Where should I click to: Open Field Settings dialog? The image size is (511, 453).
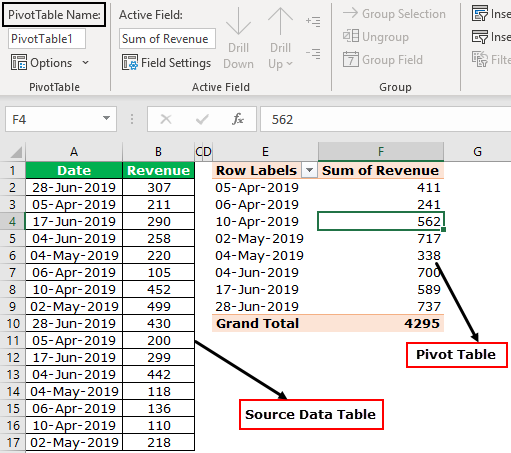[x=166, y=63]
